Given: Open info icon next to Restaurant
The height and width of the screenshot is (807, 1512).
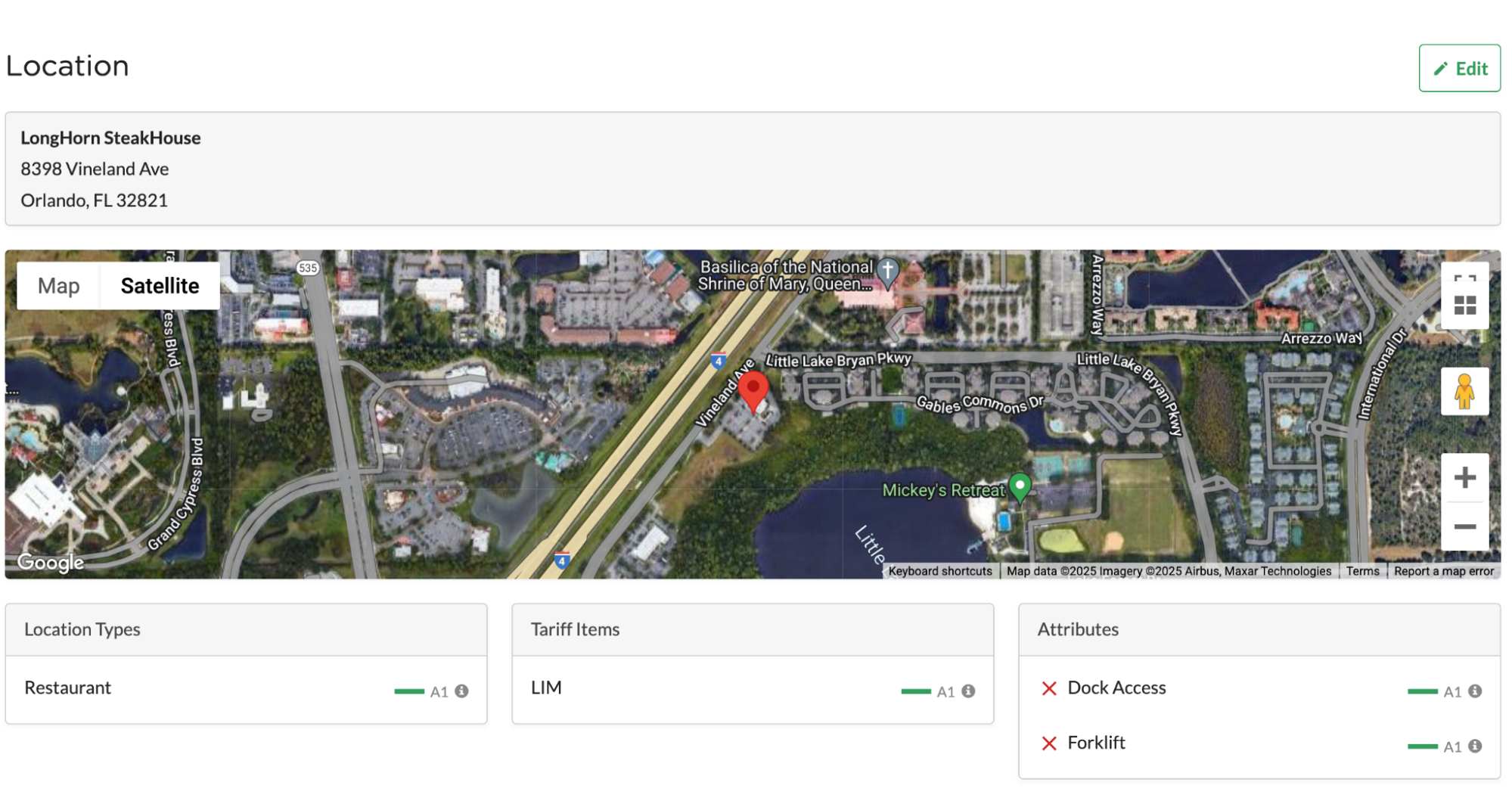Looking at the screenshot, I should pos(461,691).
